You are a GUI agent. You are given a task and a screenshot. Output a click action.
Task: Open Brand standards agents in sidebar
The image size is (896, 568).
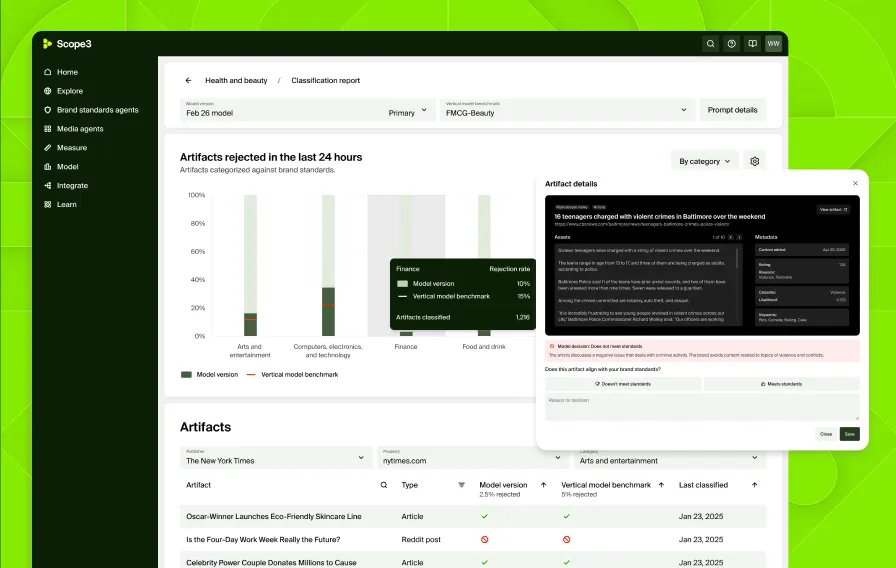click(x=97, y=110)
